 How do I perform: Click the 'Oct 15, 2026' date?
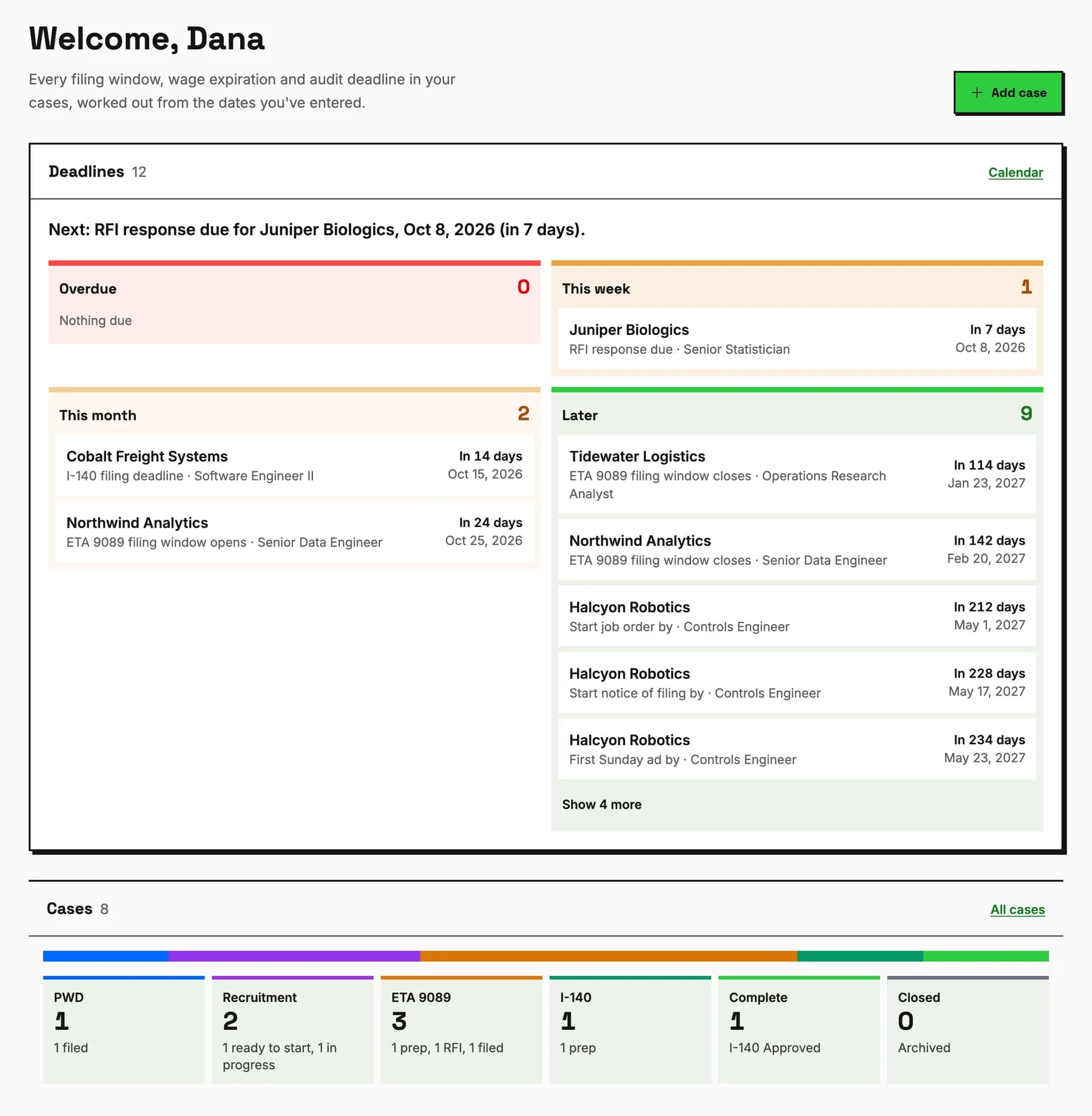485,474
